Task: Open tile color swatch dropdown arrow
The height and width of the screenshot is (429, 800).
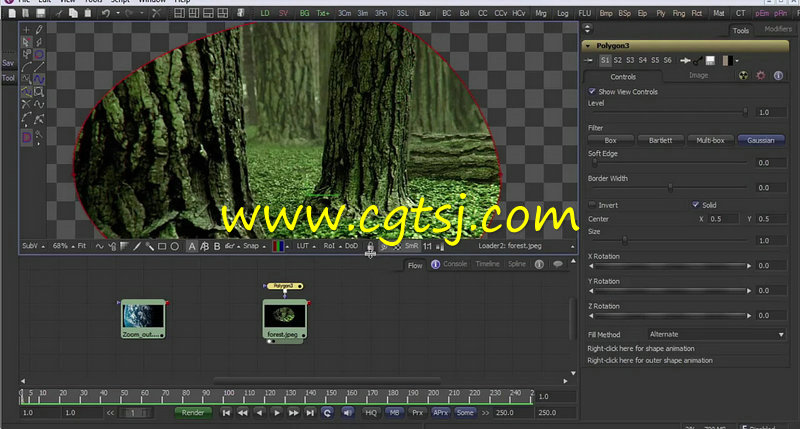Action: [737, 61]
